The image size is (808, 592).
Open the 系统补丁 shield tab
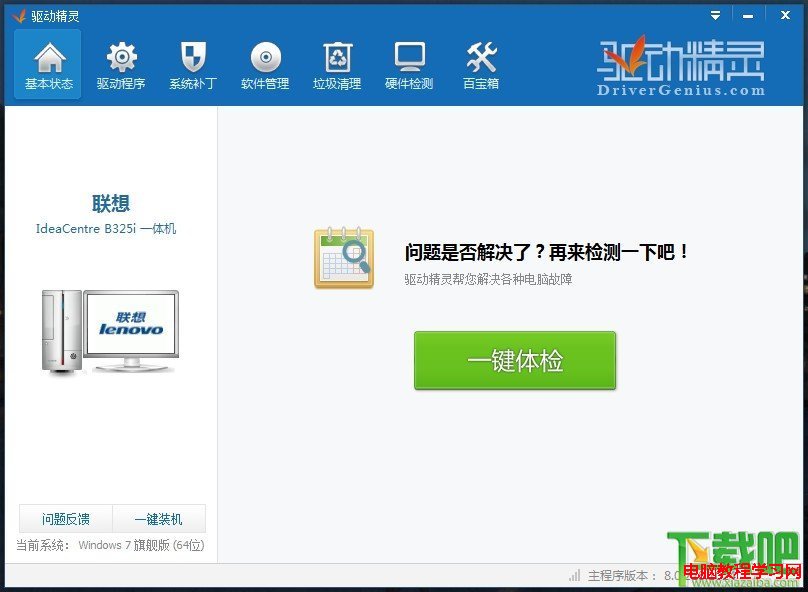[193, 64]
